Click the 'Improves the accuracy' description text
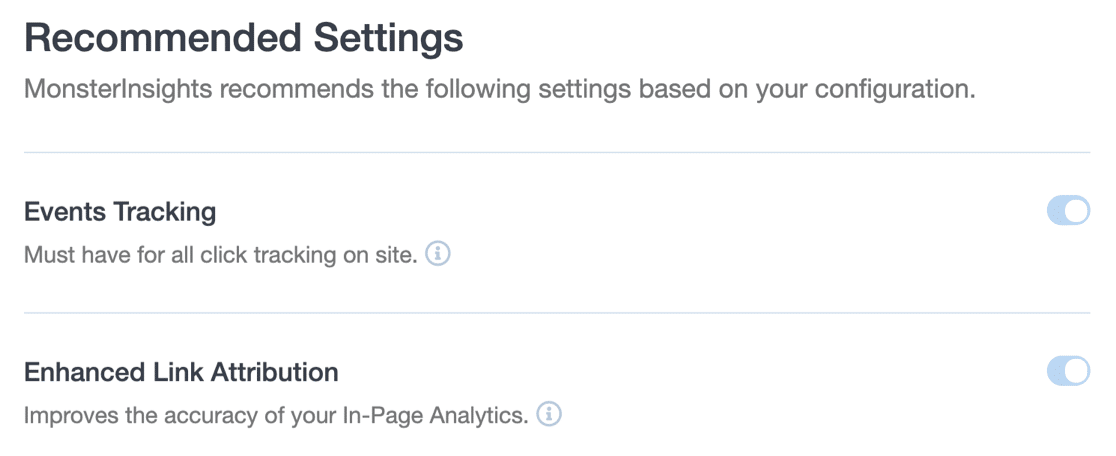This screenshot has width=1116, height=456. click(x=275, y=415)
